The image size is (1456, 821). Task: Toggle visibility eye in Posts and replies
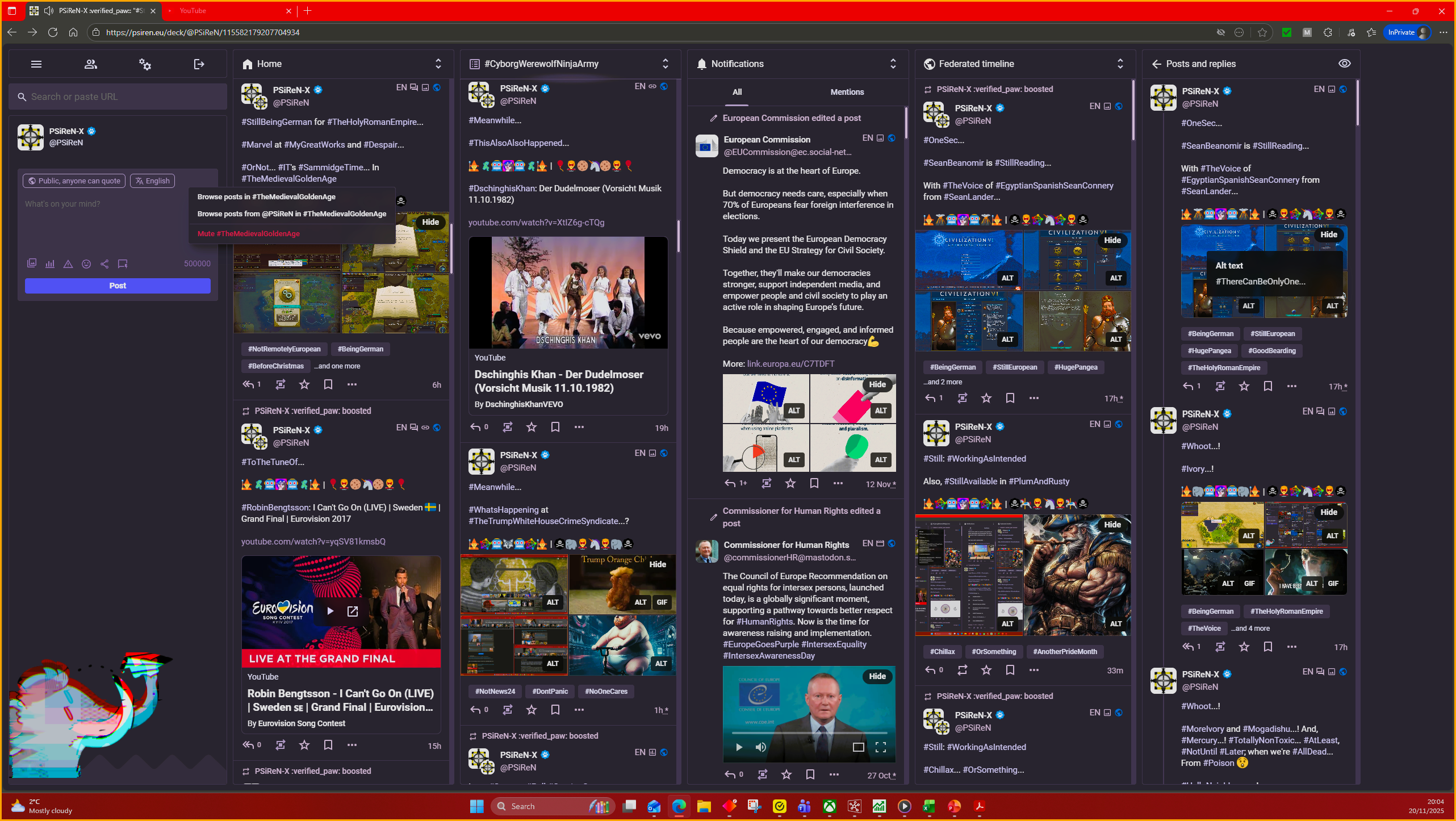1344,64
